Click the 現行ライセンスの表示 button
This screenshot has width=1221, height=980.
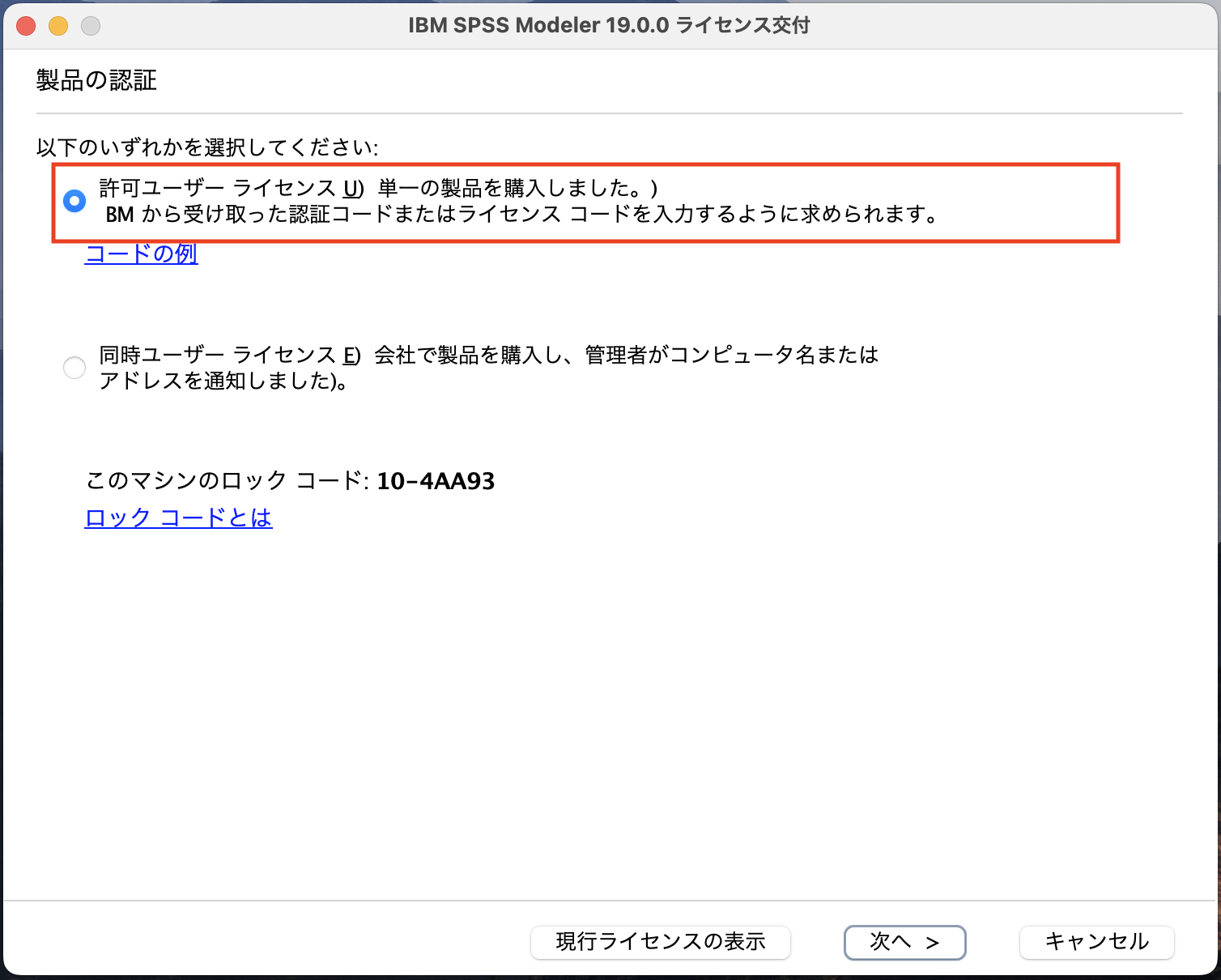click(x=661, y=942)
